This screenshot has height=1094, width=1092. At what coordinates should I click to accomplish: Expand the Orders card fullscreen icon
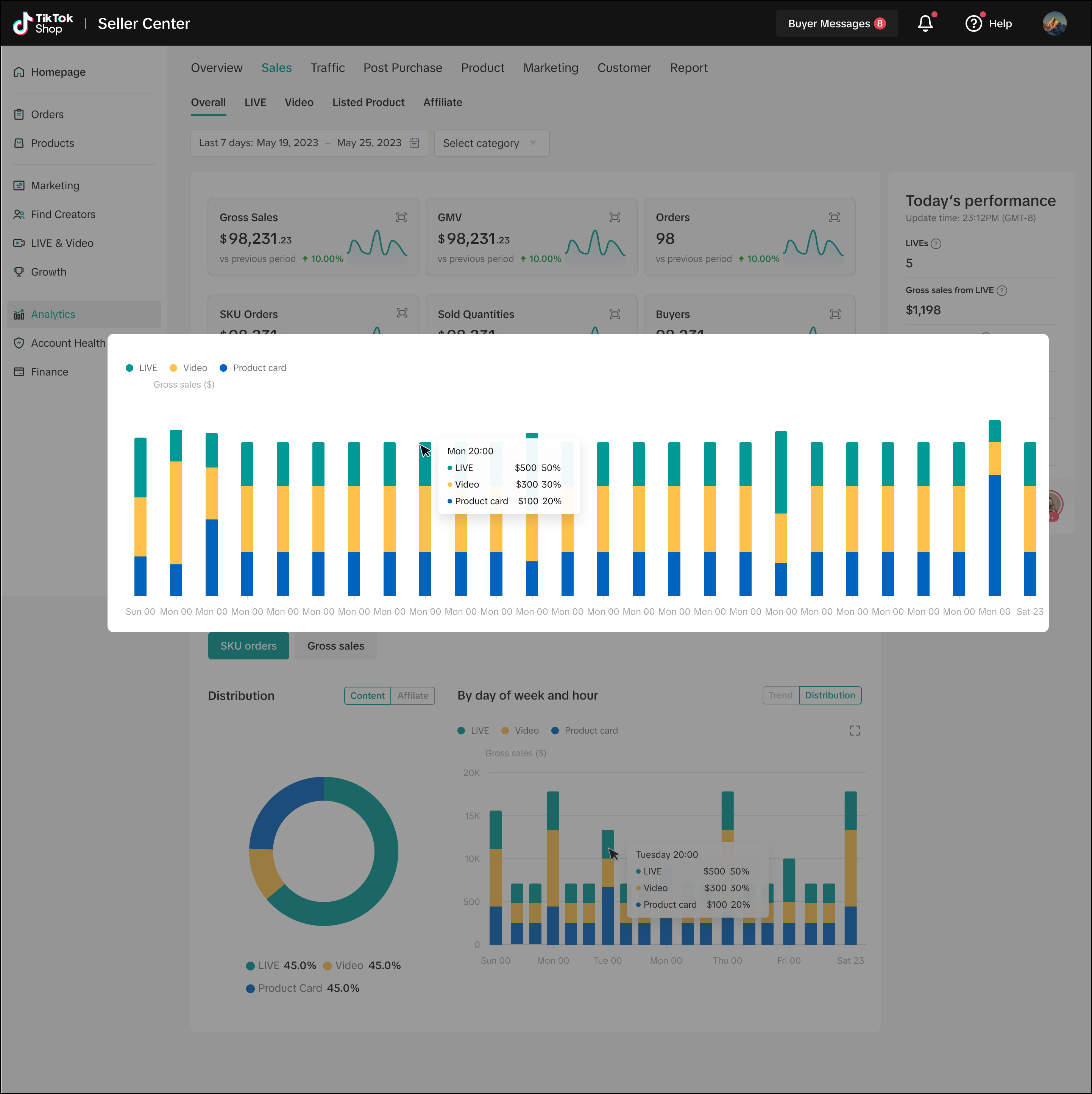[834, 217]
